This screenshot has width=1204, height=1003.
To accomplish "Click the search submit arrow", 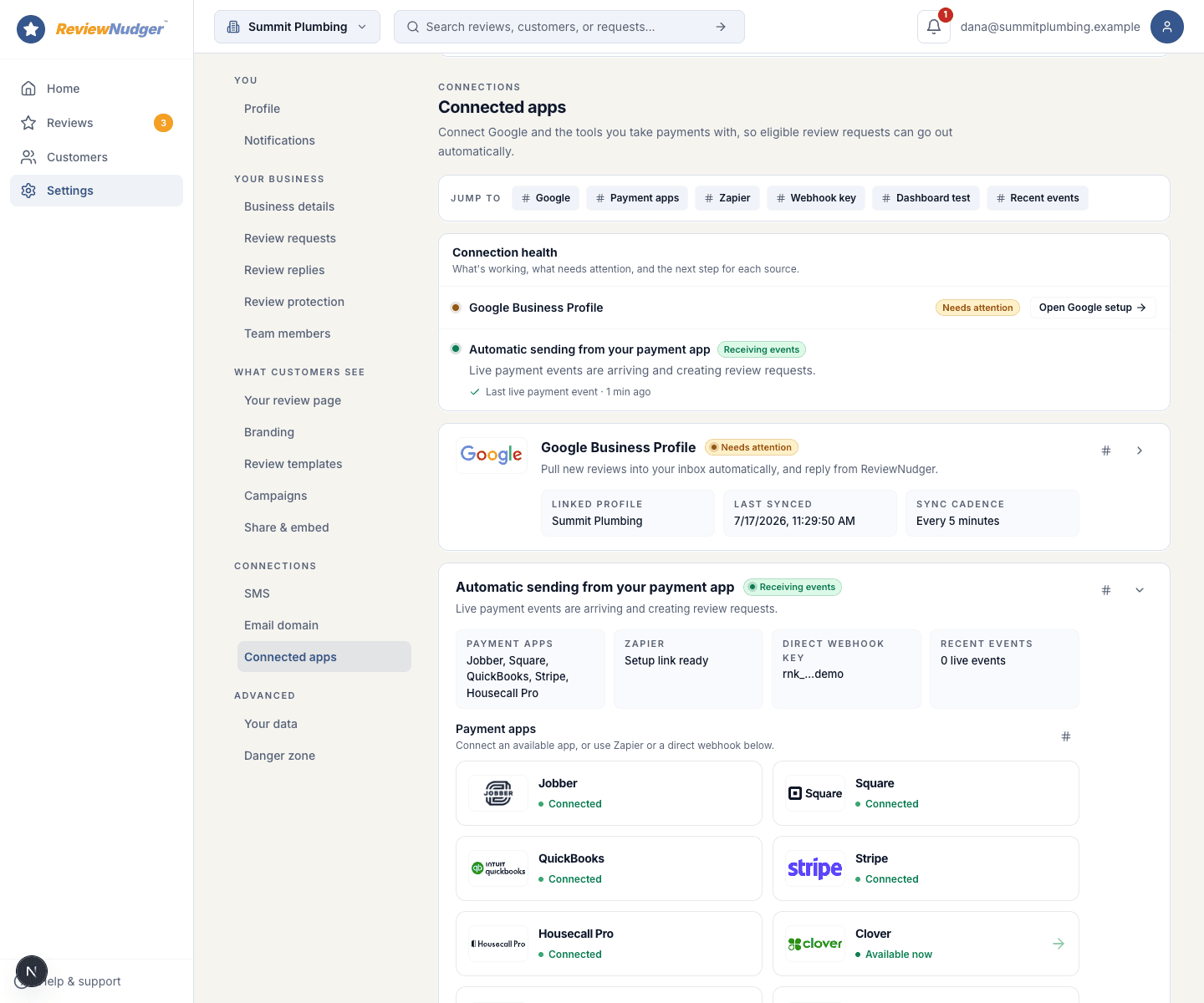I will pyautogui.click(x=721, y=27).
